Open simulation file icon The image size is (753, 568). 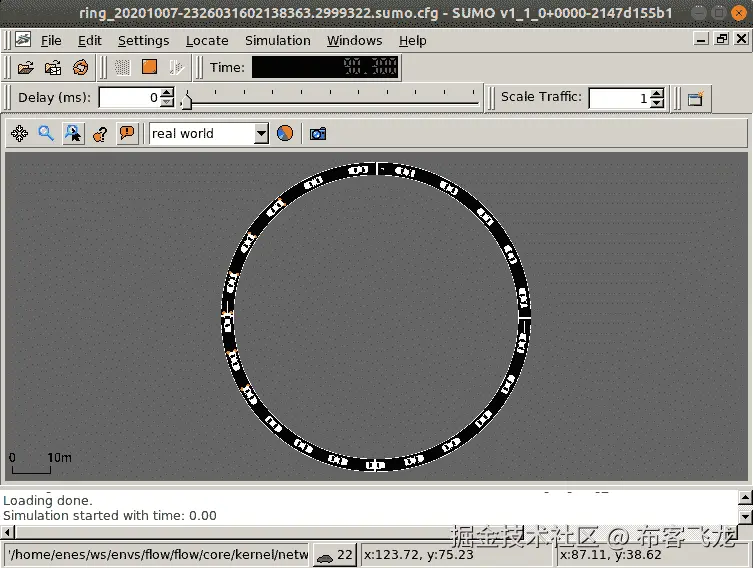(x=25, y=68)
